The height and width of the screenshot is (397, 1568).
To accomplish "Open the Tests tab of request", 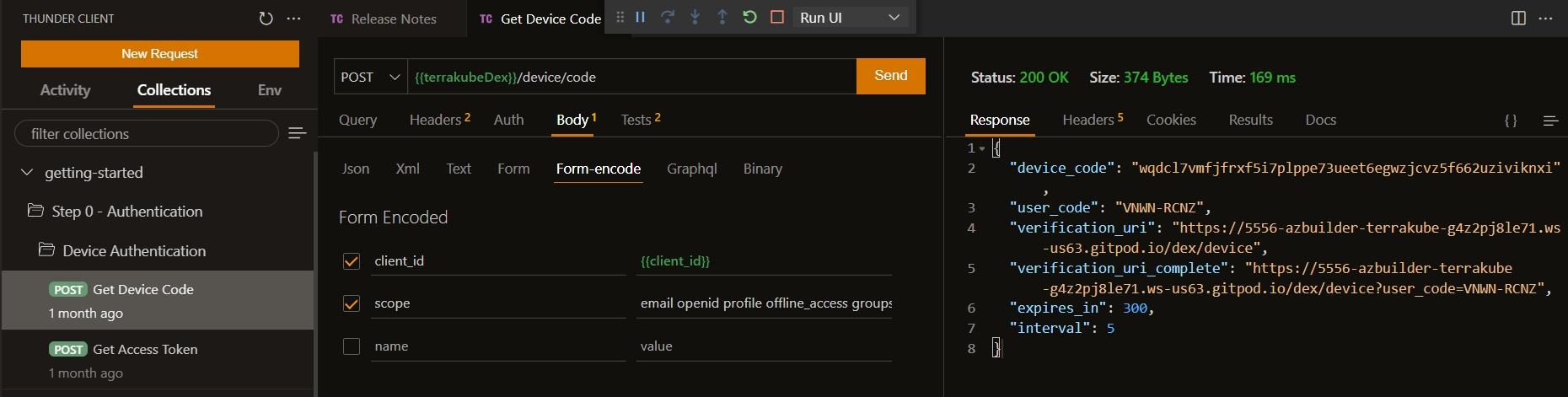I will click(640, 120).
